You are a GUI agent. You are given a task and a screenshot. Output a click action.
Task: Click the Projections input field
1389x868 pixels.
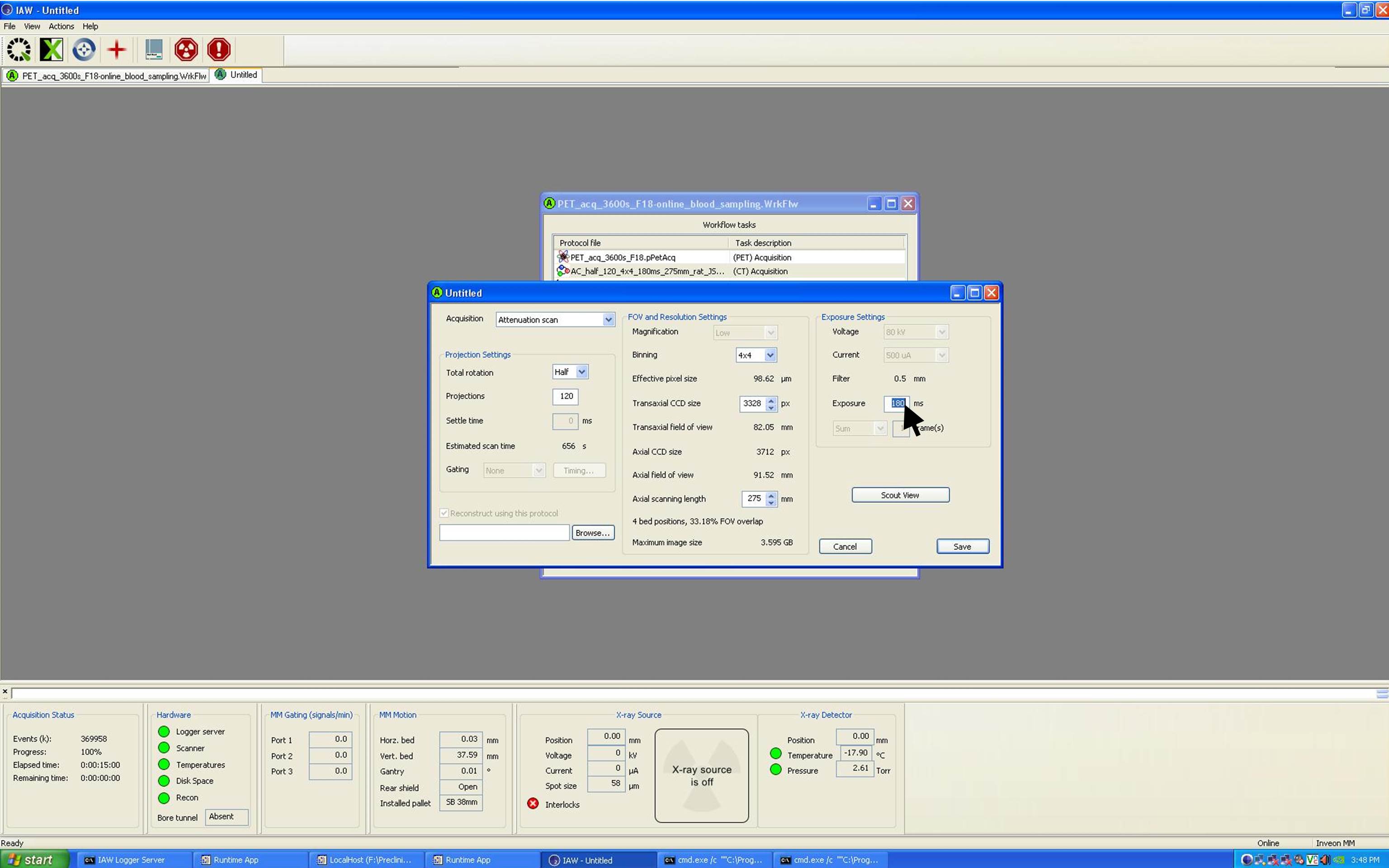click(x=565, y=396)
